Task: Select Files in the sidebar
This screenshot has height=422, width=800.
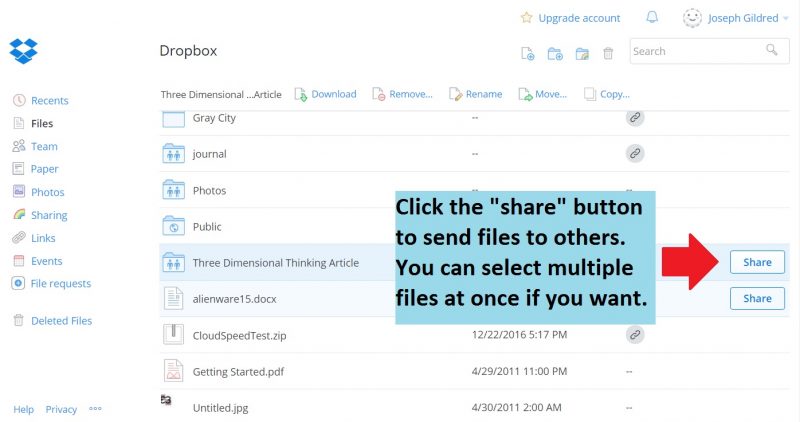Action: [42, 123]
